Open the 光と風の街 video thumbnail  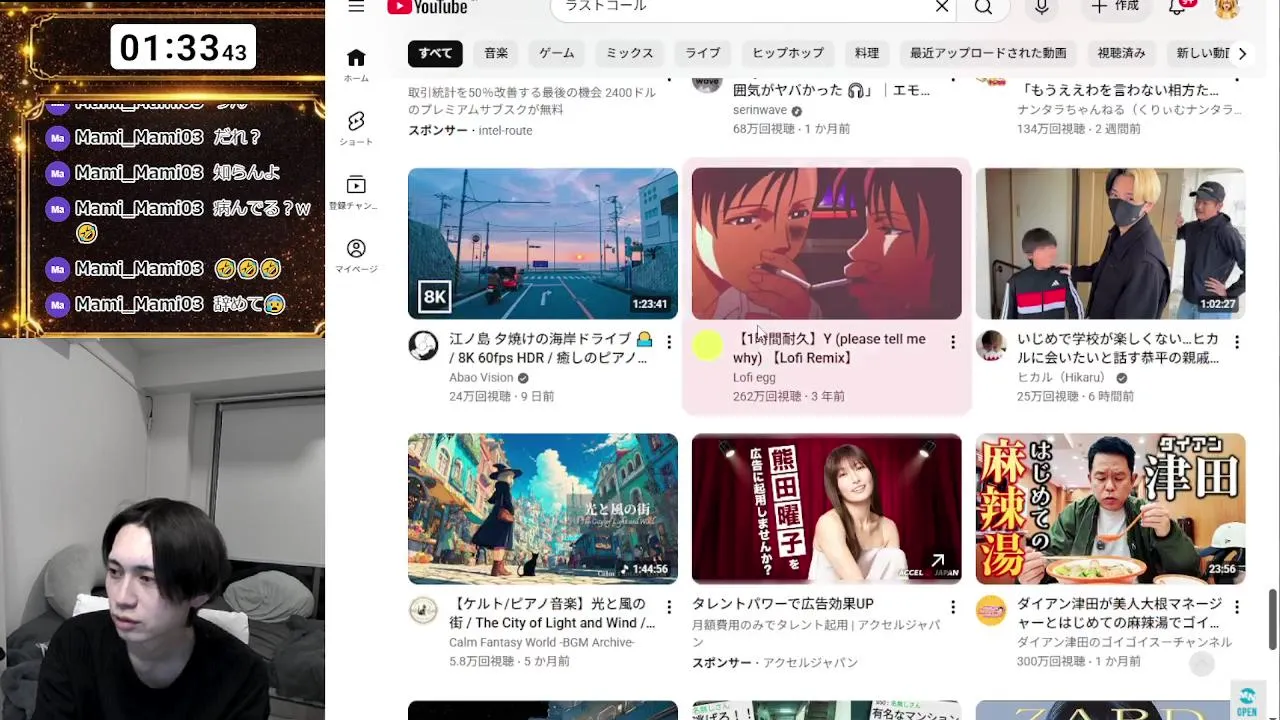click(x=543, y=508)
